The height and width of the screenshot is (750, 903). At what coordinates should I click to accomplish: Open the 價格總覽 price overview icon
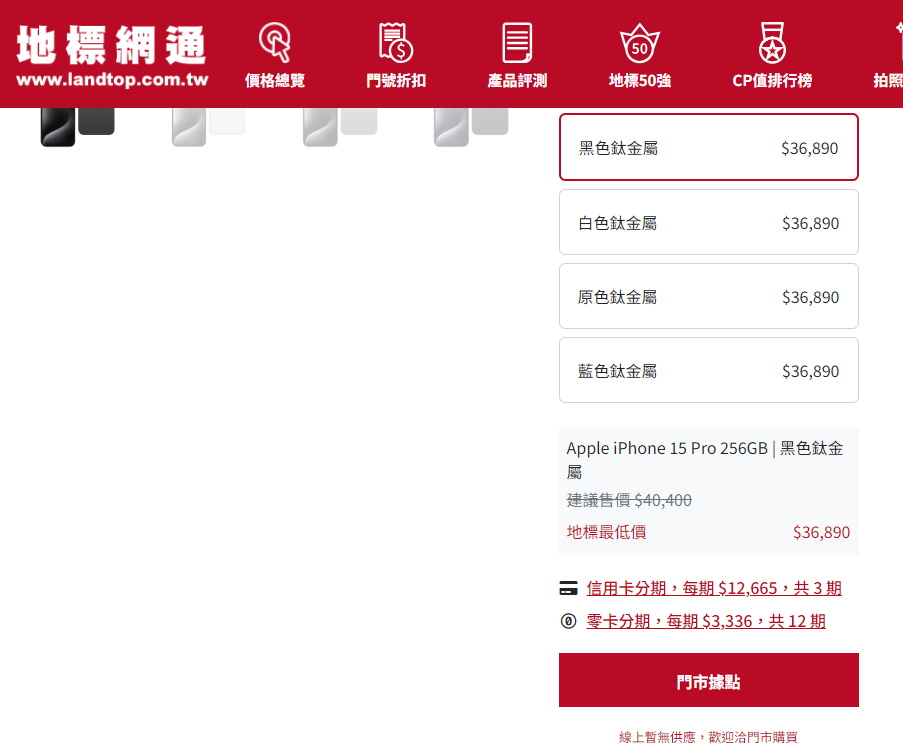point(274,42)
